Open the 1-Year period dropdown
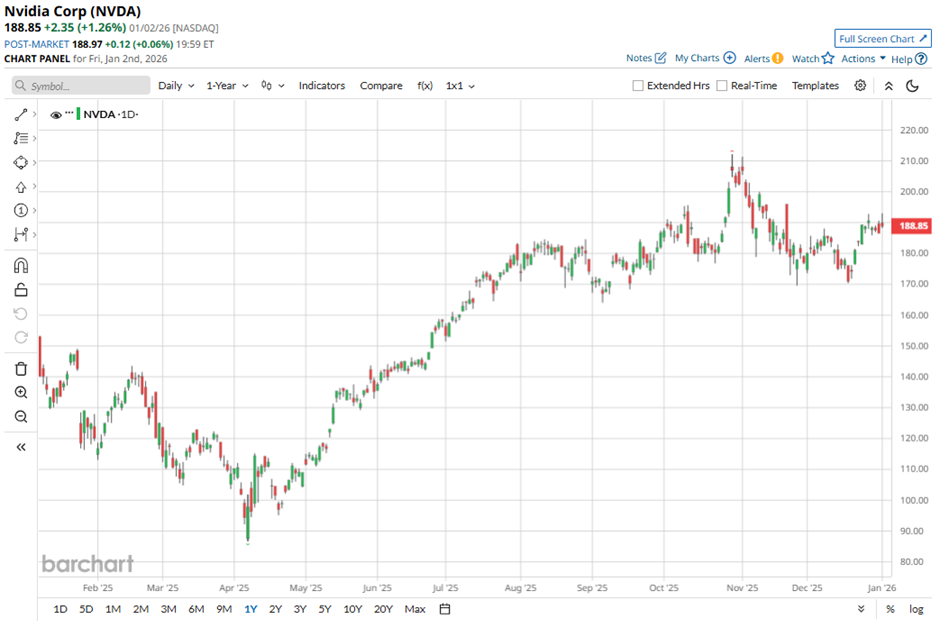Viewport: 940px width, 628px height. [227, 86]
